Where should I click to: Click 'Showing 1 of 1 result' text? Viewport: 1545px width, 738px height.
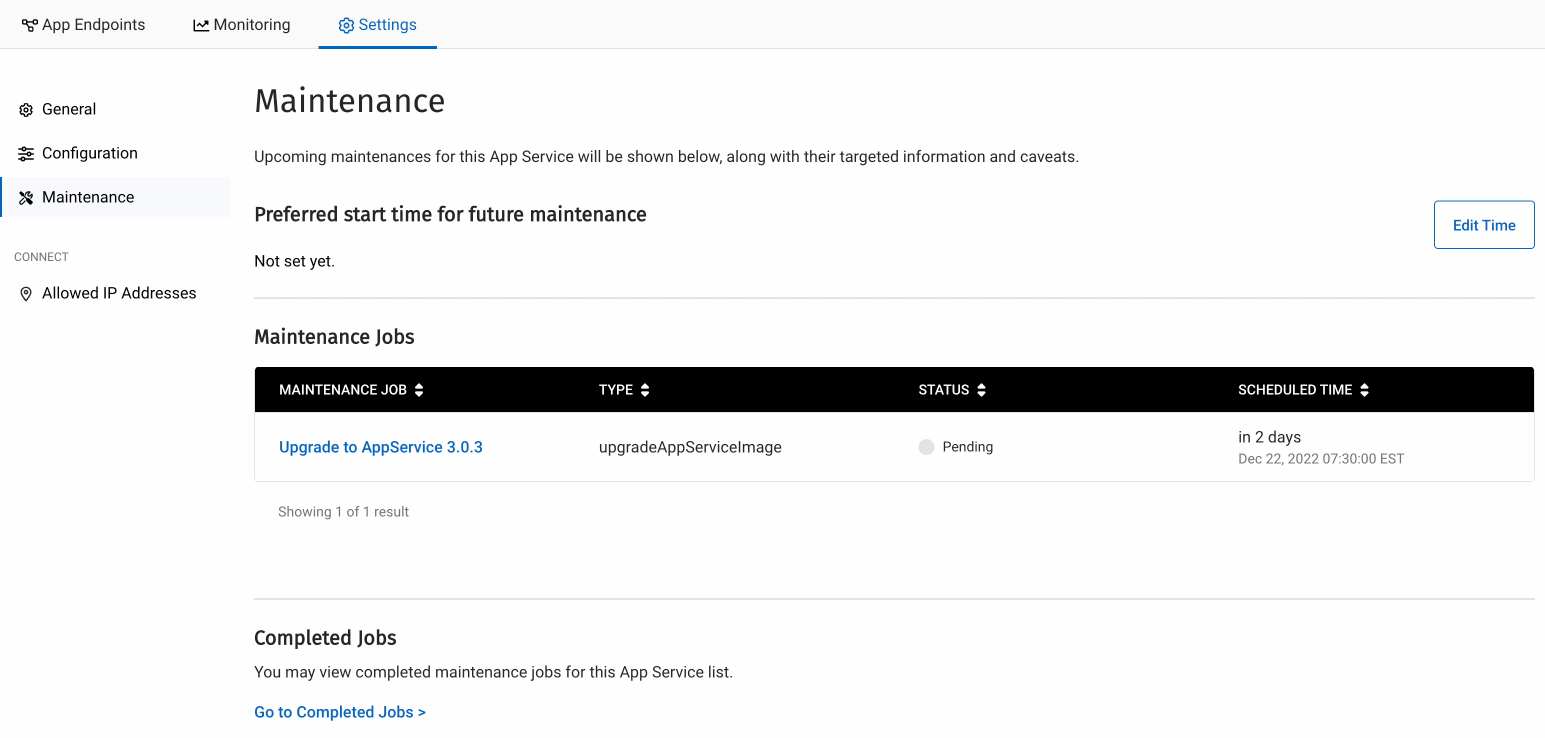pos(343,511)
